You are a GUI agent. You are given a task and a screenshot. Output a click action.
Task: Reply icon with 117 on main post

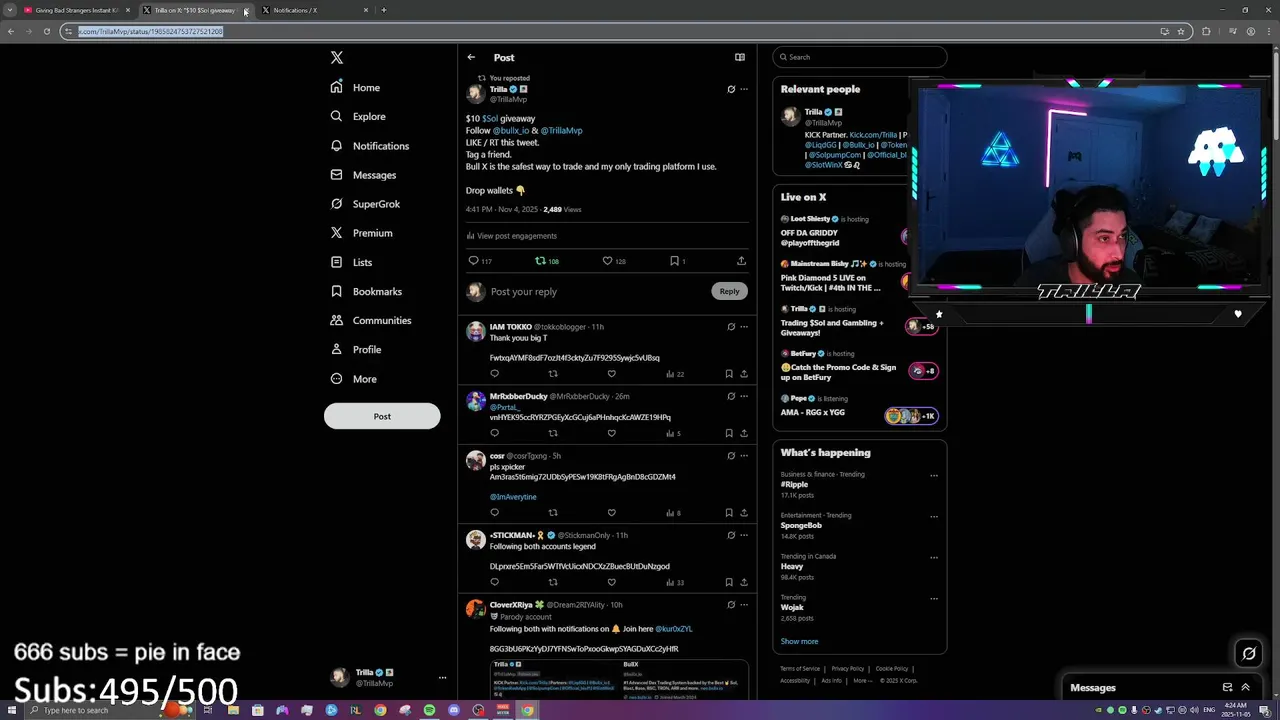click(x=480, y=261)
